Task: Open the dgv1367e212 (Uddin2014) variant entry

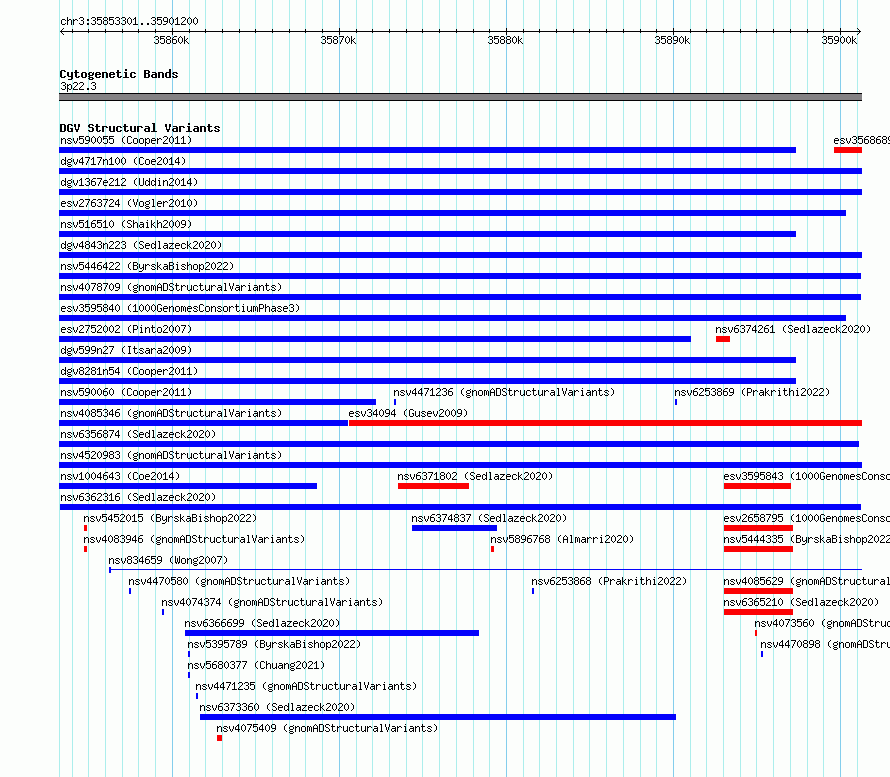Action: point(129,182)
